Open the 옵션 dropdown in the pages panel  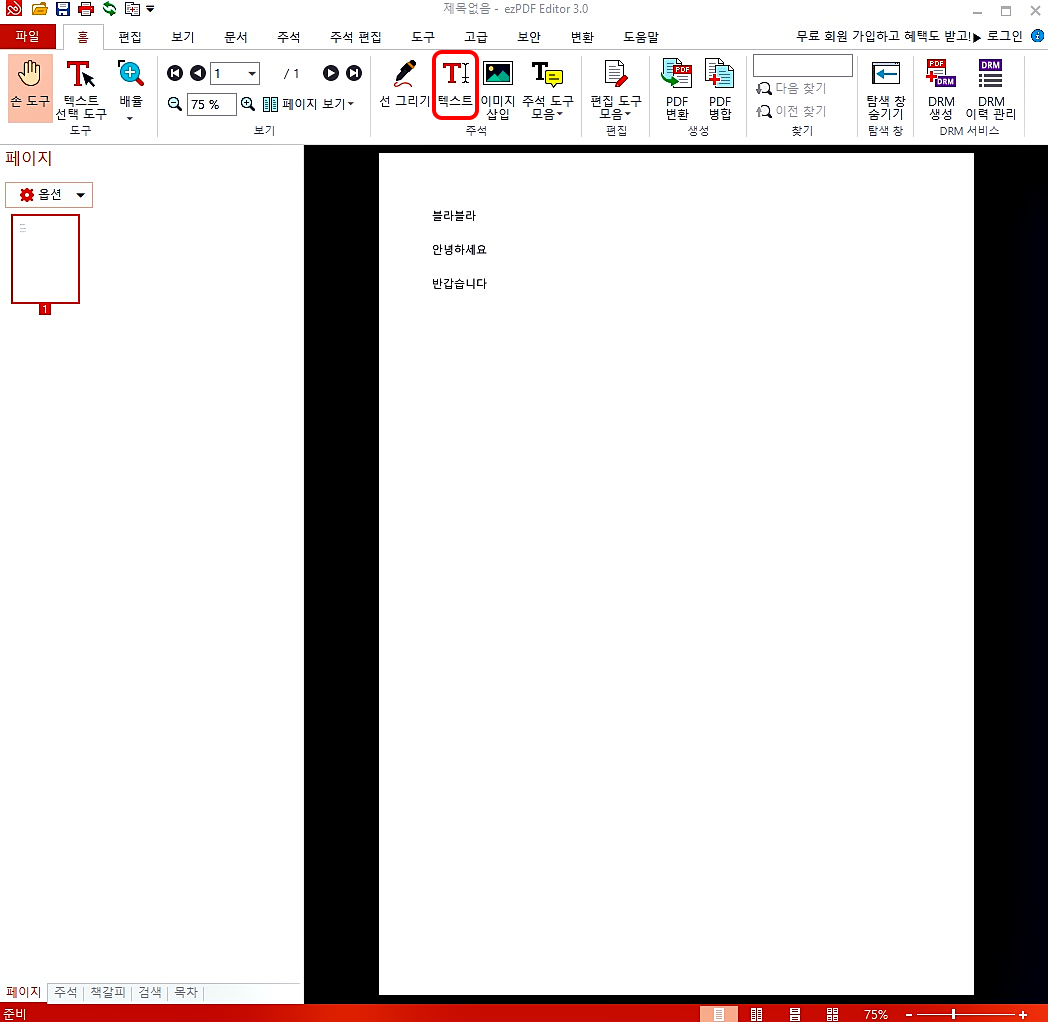(48, 194)
